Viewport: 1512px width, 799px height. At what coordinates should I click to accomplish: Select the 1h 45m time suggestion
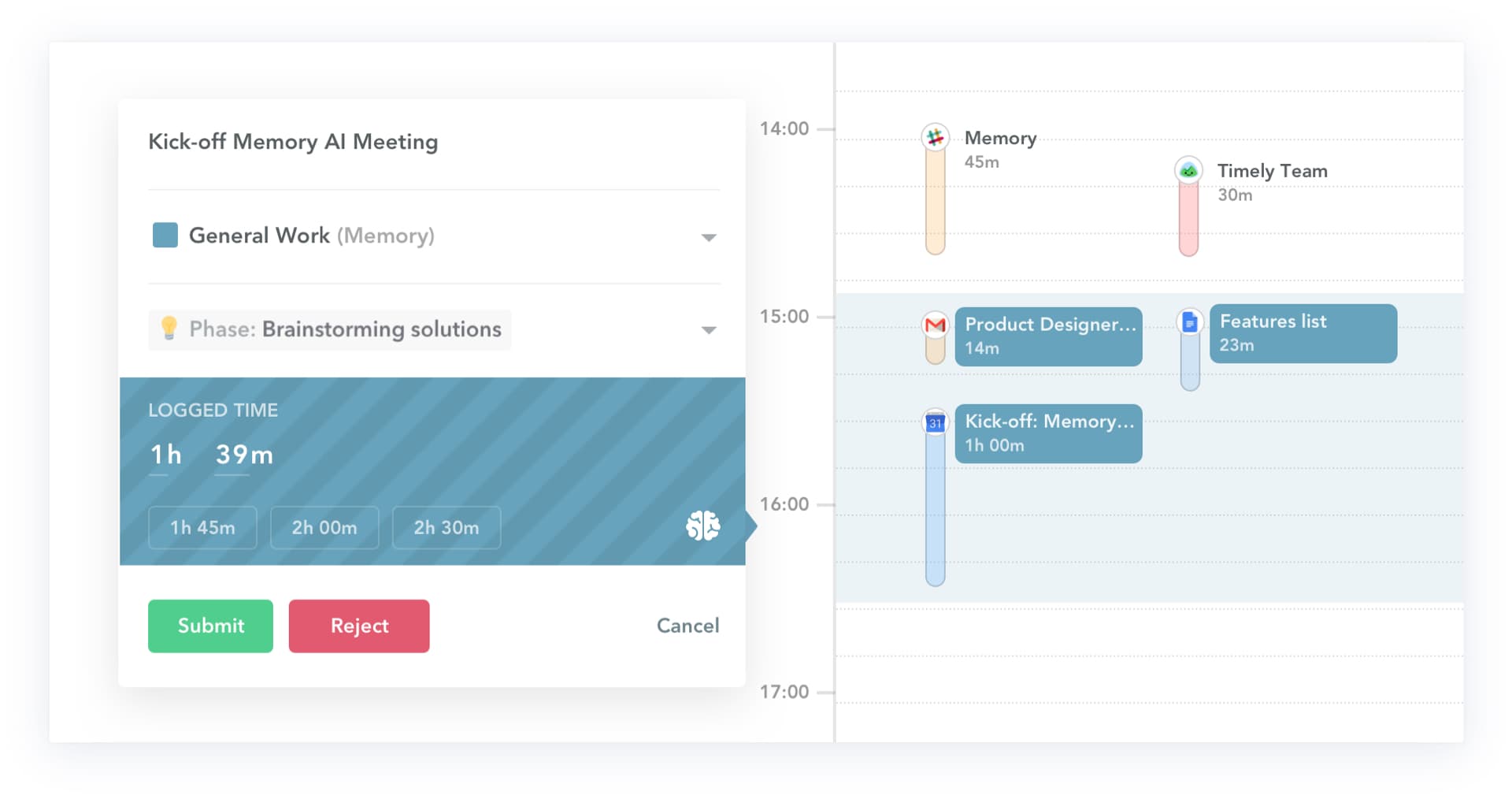(202, 527)
